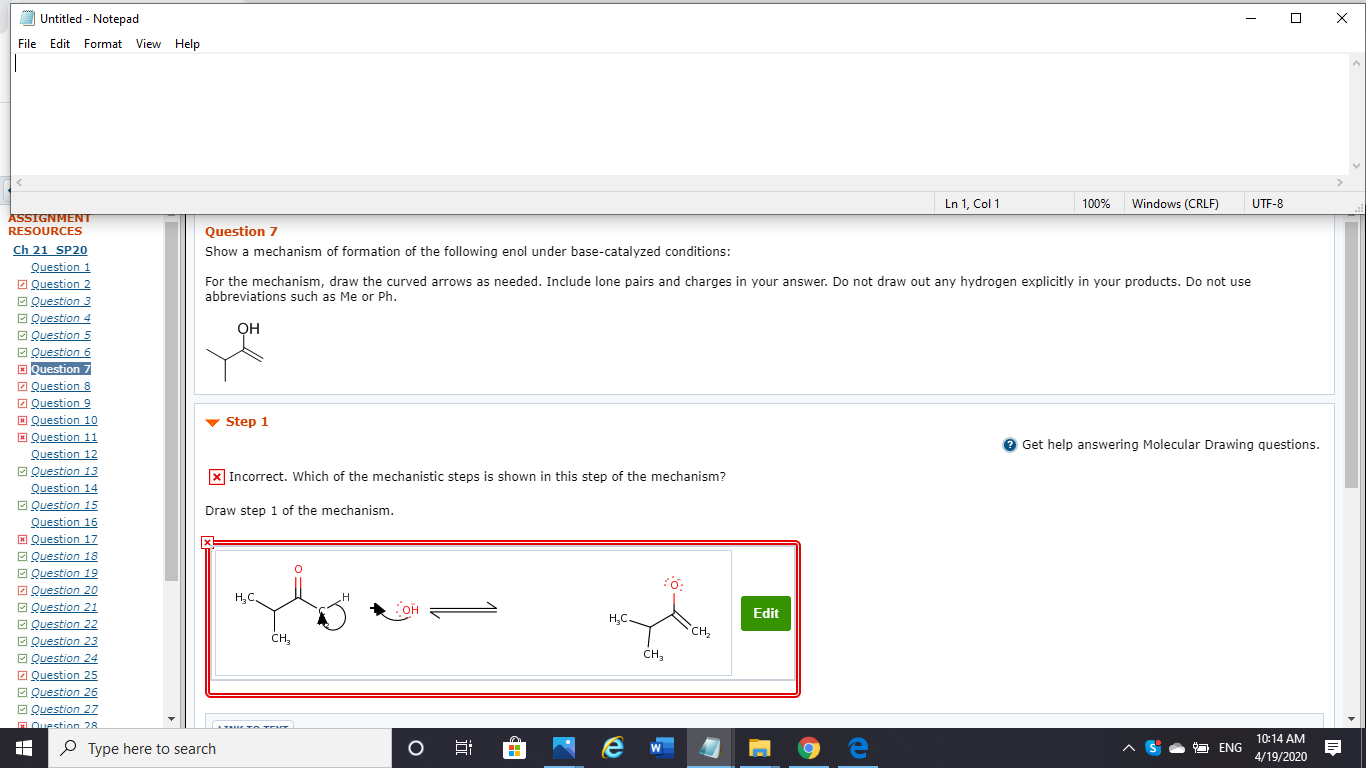The image size is (1366, 768).
Task: Click the Help question mark for Molecular Drawing
Action: [x=1008, y=444]
